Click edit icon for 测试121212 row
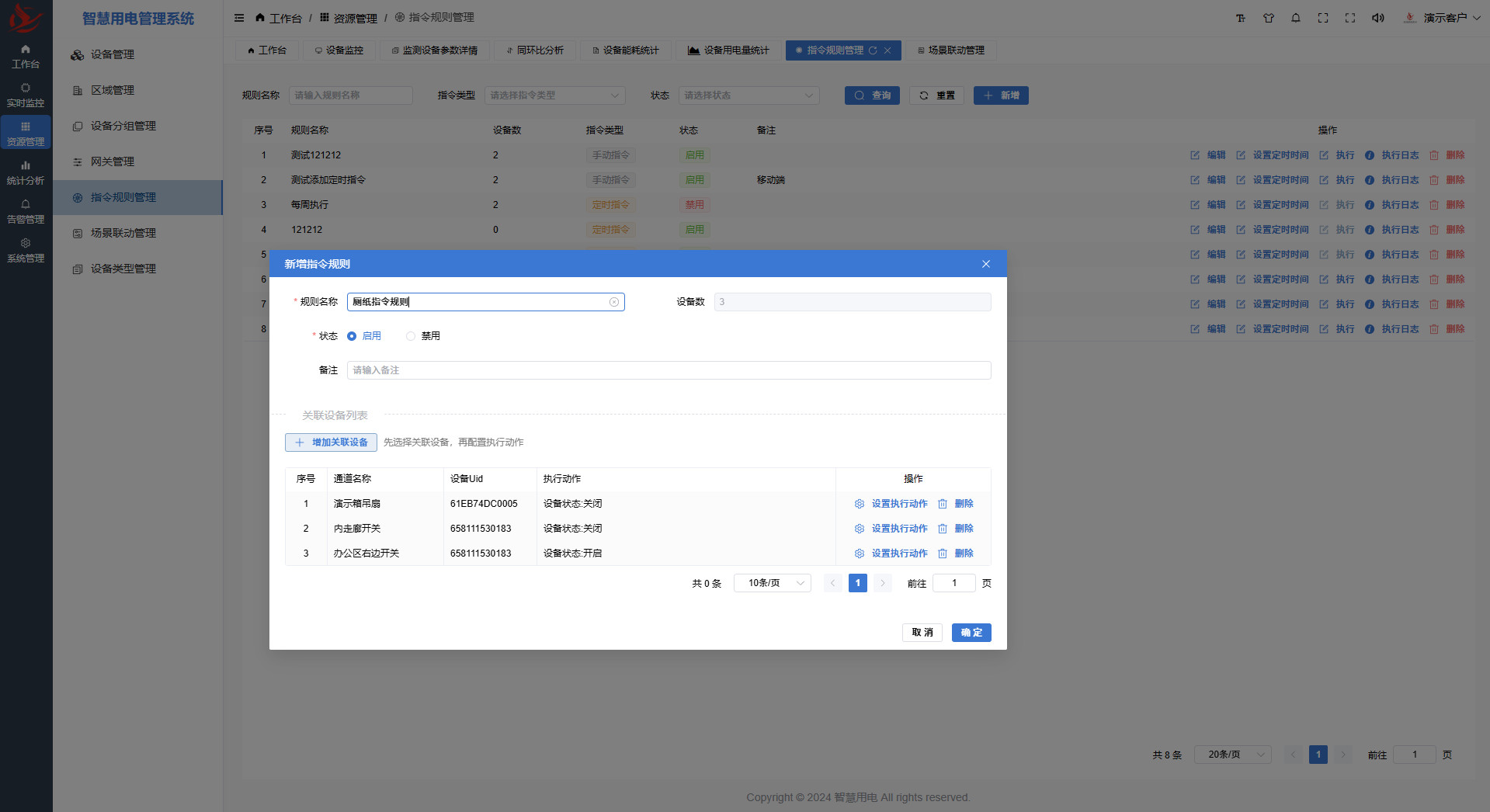Image resolution: width=1490 pixels, height=812 pixels. [1195, 155]
